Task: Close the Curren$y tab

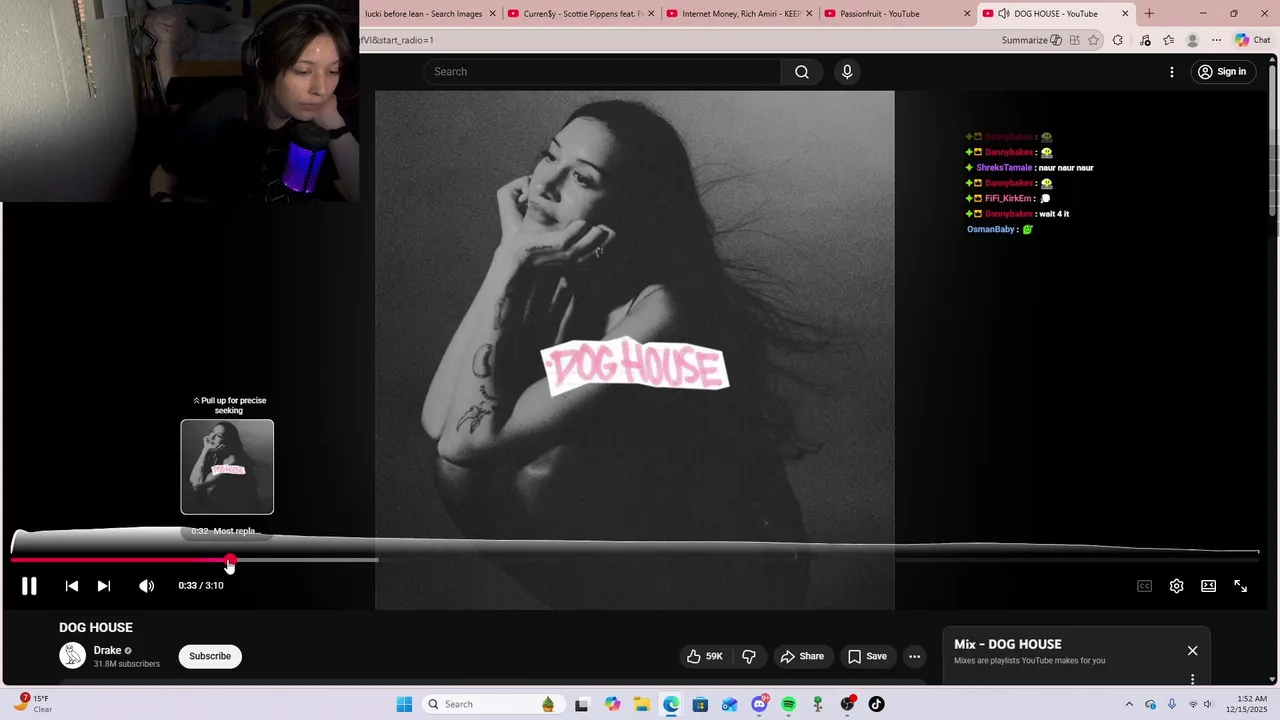Action: pos(652,14)
